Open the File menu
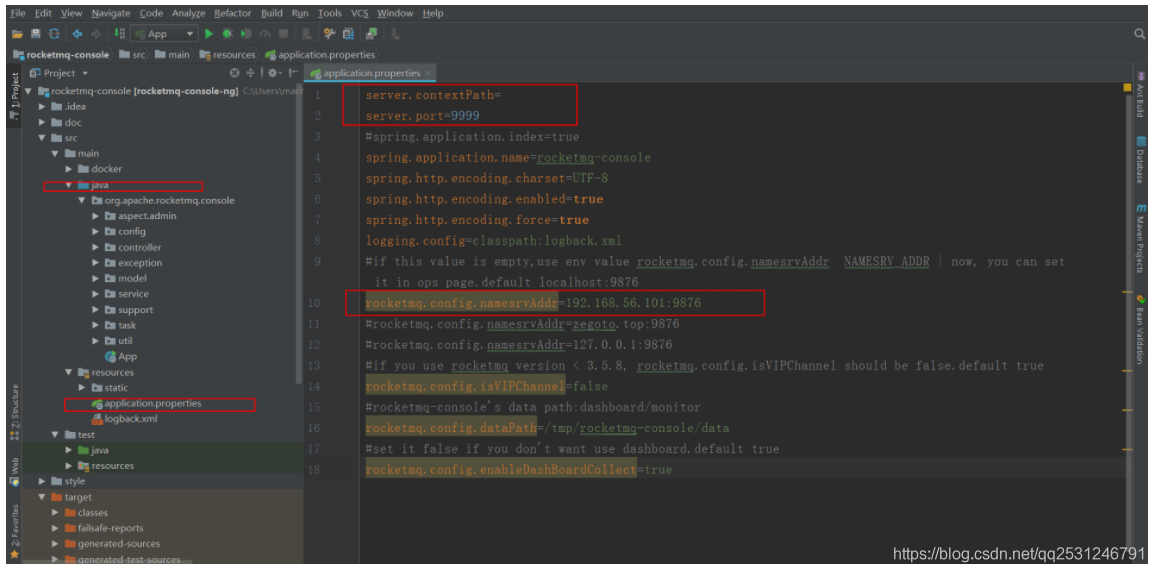Viewport: 1154px width, 573px height. click(18, 13)
